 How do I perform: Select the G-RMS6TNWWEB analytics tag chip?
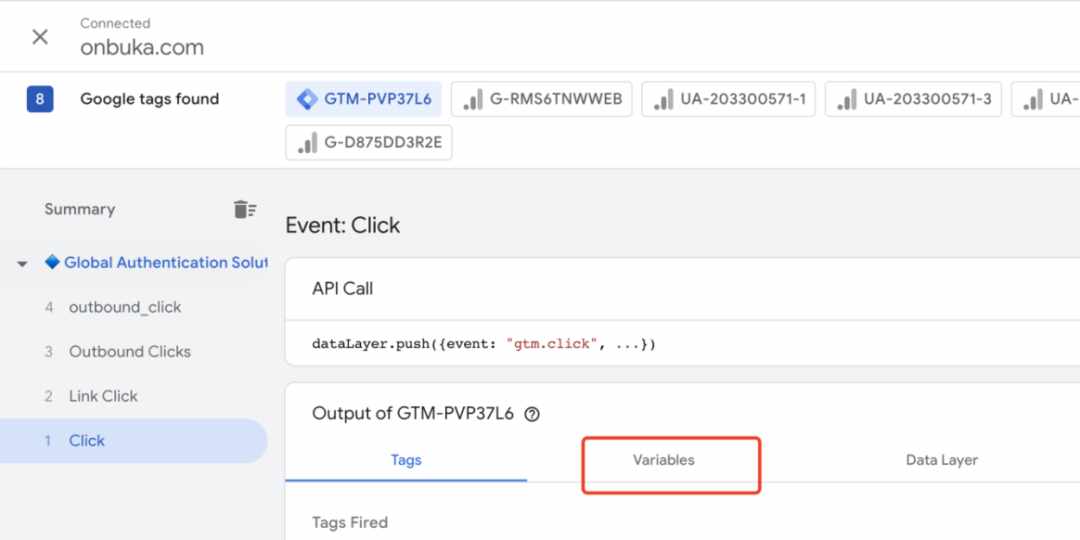pyautogui.click(x=541, y=99)
